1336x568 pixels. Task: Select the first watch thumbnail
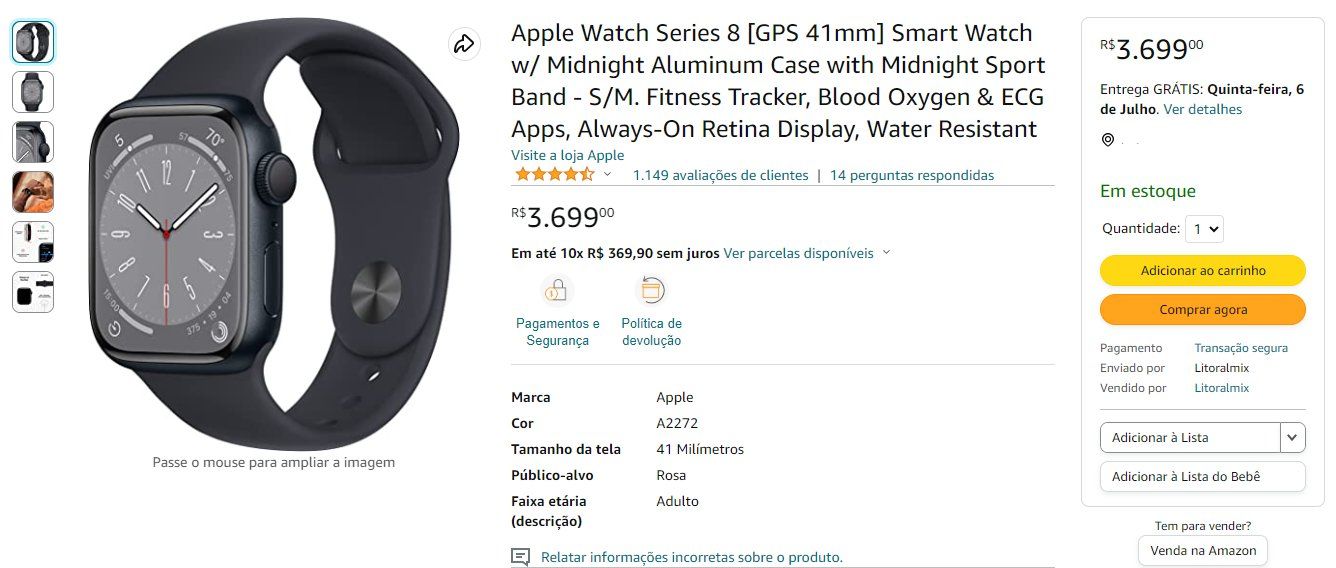(x=33, y=42)
